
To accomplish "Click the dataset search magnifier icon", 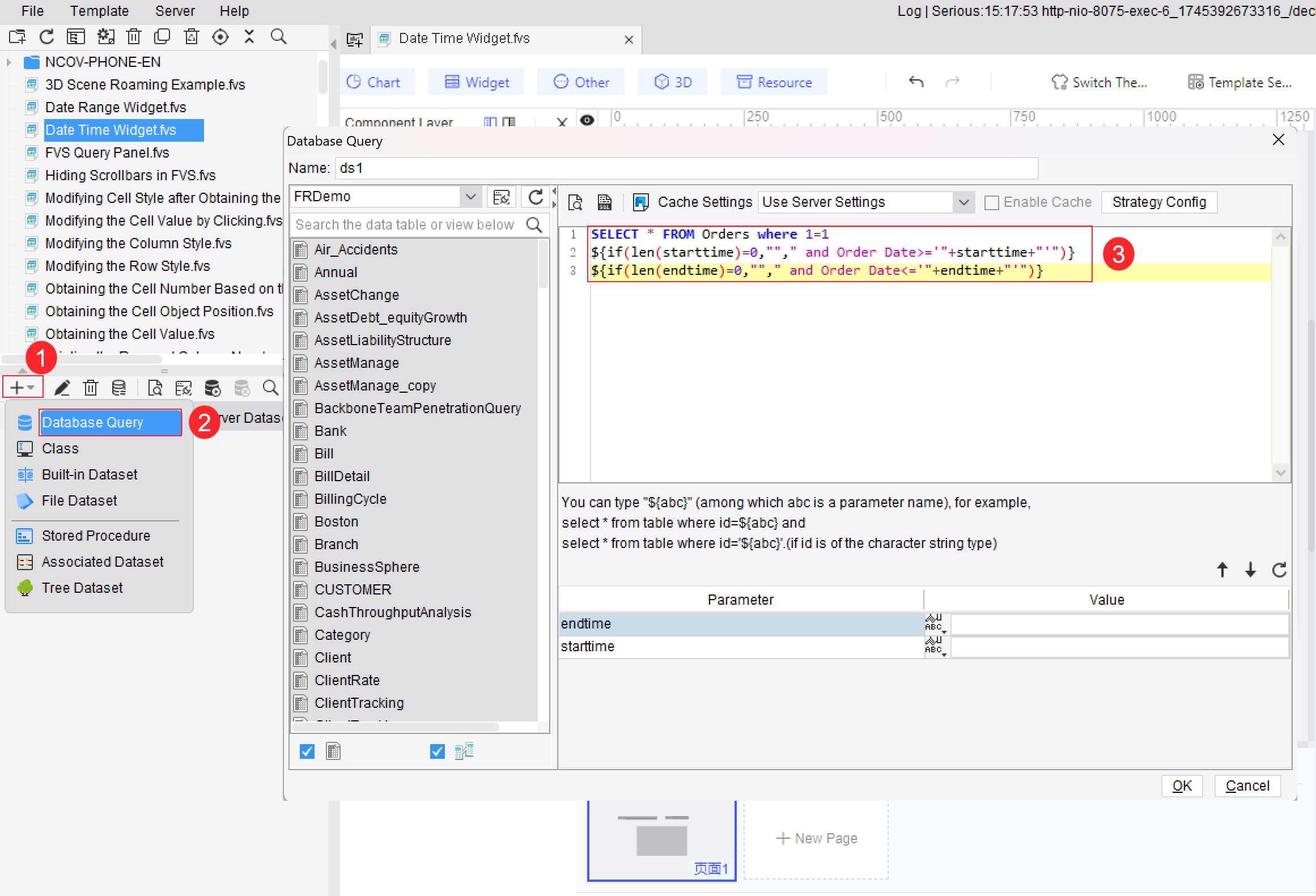I will coord(270,388).
